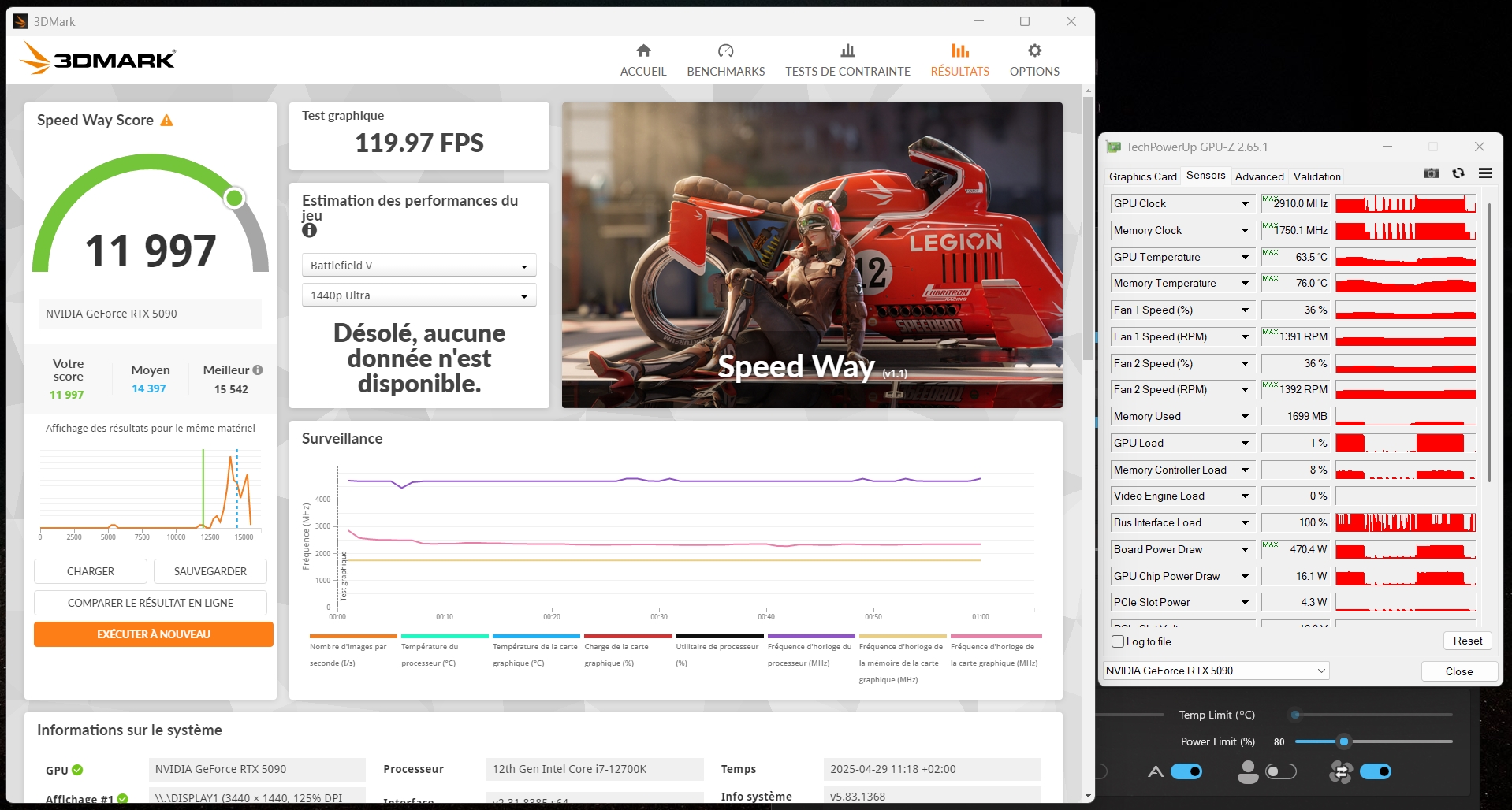Screen dimensions: 1512x810
Task: Click the info icon next to Meilleur
Action: pyautogui.click(x=258, y=370)
